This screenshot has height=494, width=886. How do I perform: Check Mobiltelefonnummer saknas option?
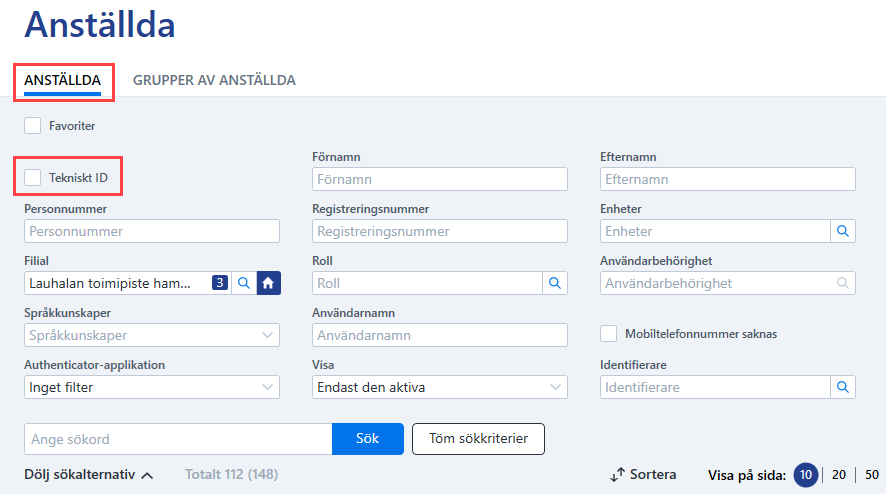coord(609,333)
